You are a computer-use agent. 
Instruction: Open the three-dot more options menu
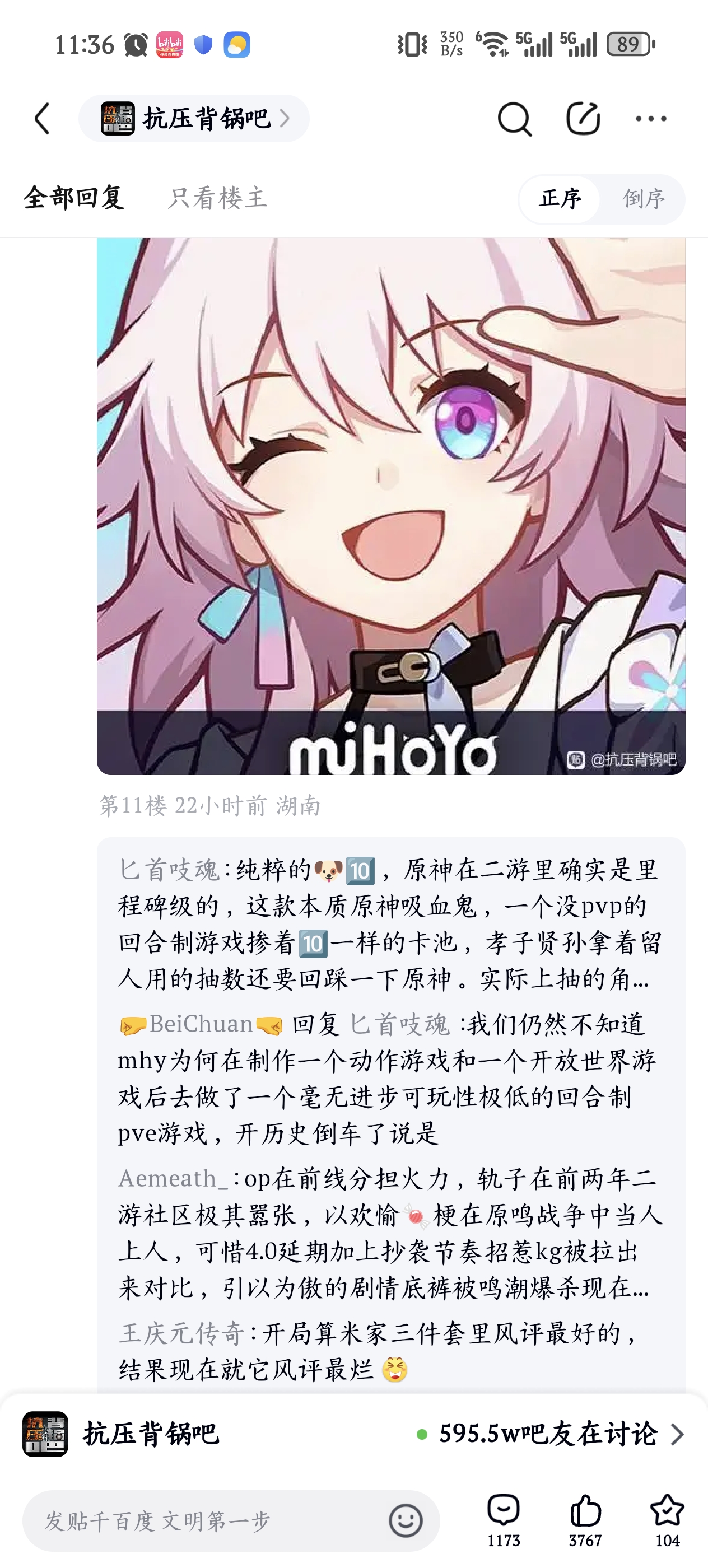651,119
